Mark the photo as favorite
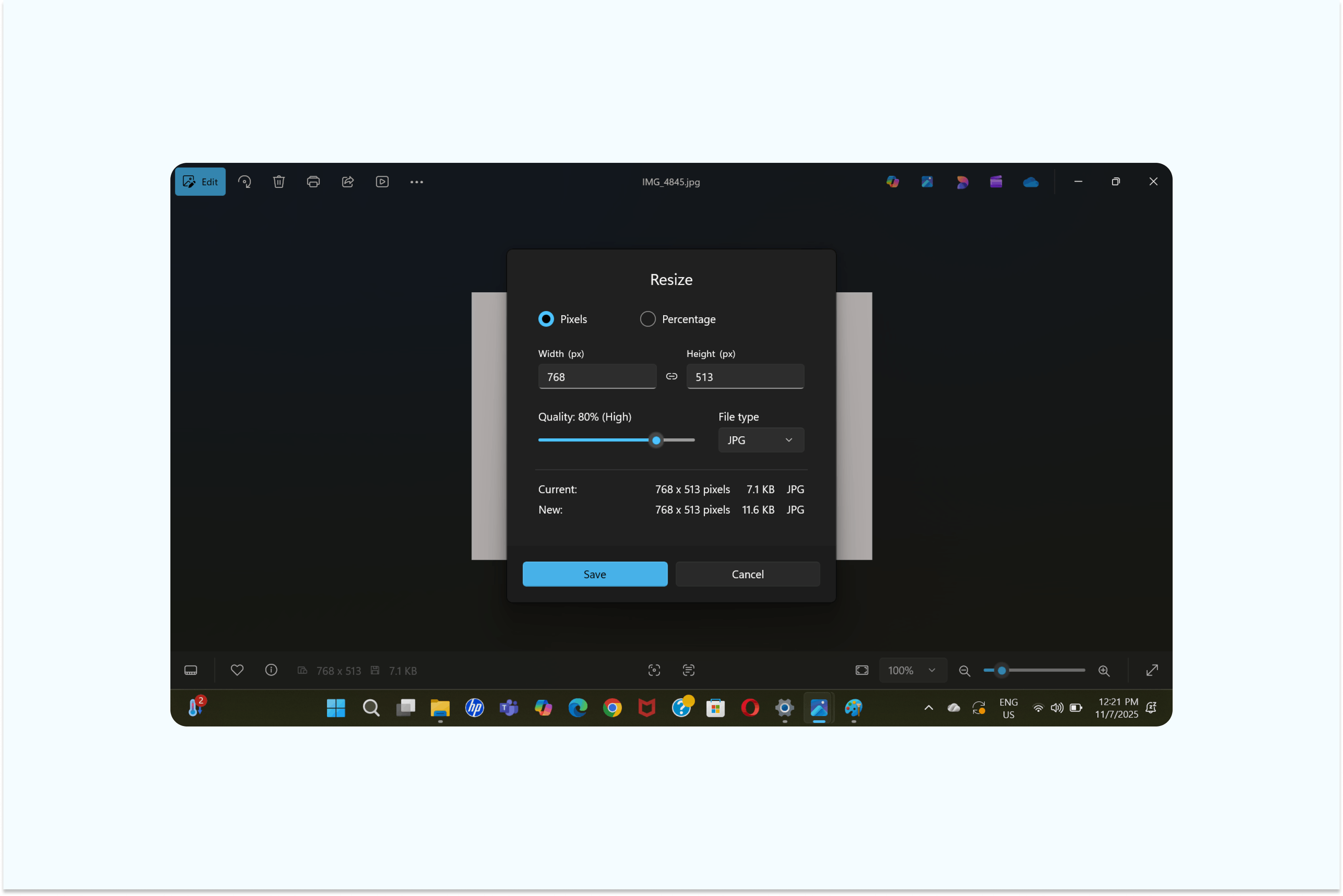1343x896 pixels. click(237, 670)
